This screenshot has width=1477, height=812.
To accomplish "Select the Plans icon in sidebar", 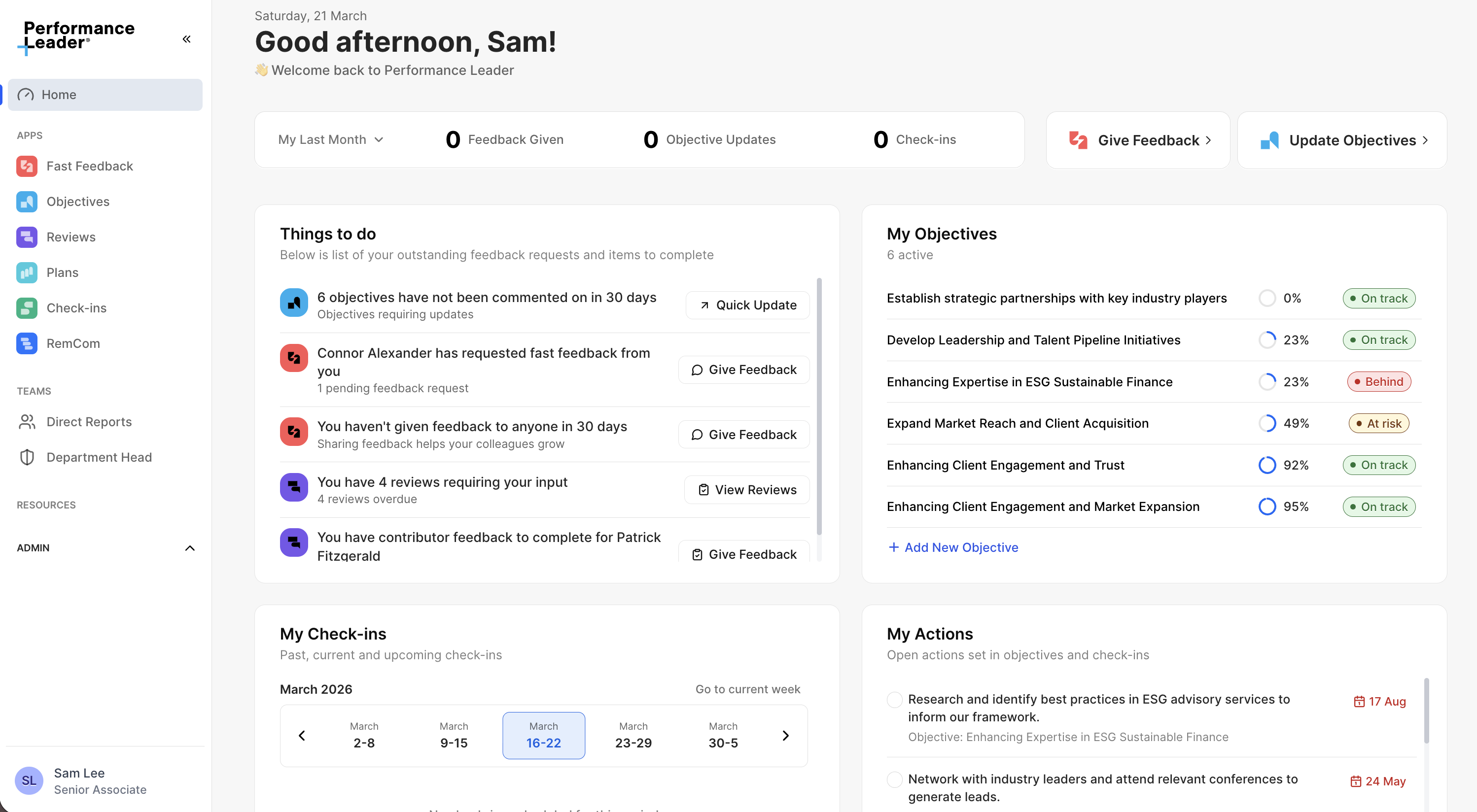I will (27, 273).
